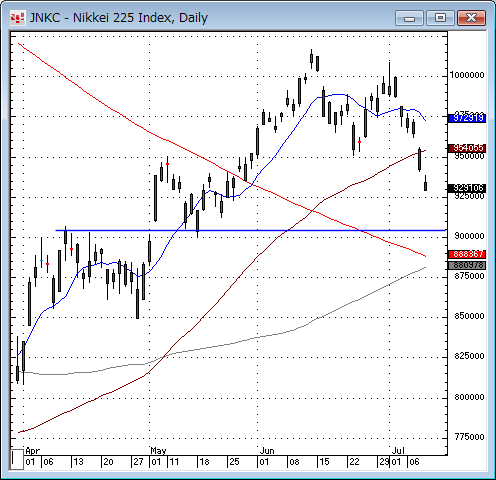Click date label 18 on the time axis
The height and width of the screenshot is (480, 496).
click(x=204, y=462)
